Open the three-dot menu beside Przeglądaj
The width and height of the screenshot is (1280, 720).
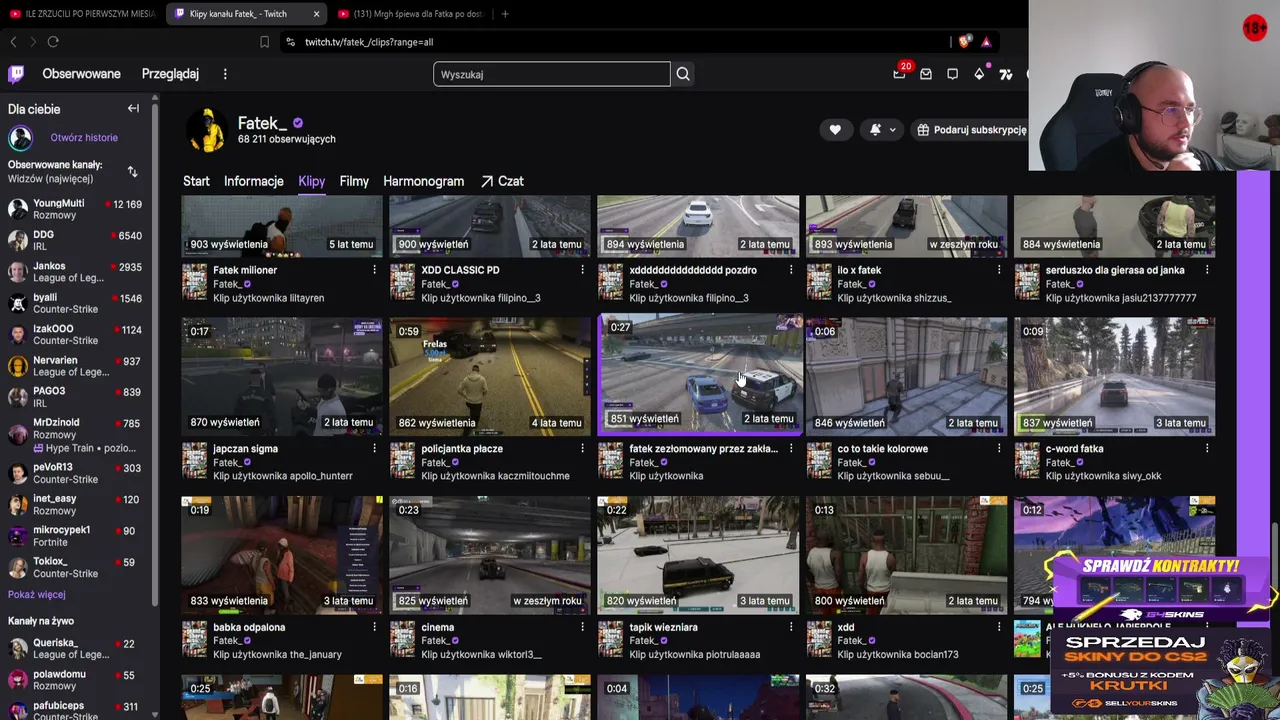225,74
